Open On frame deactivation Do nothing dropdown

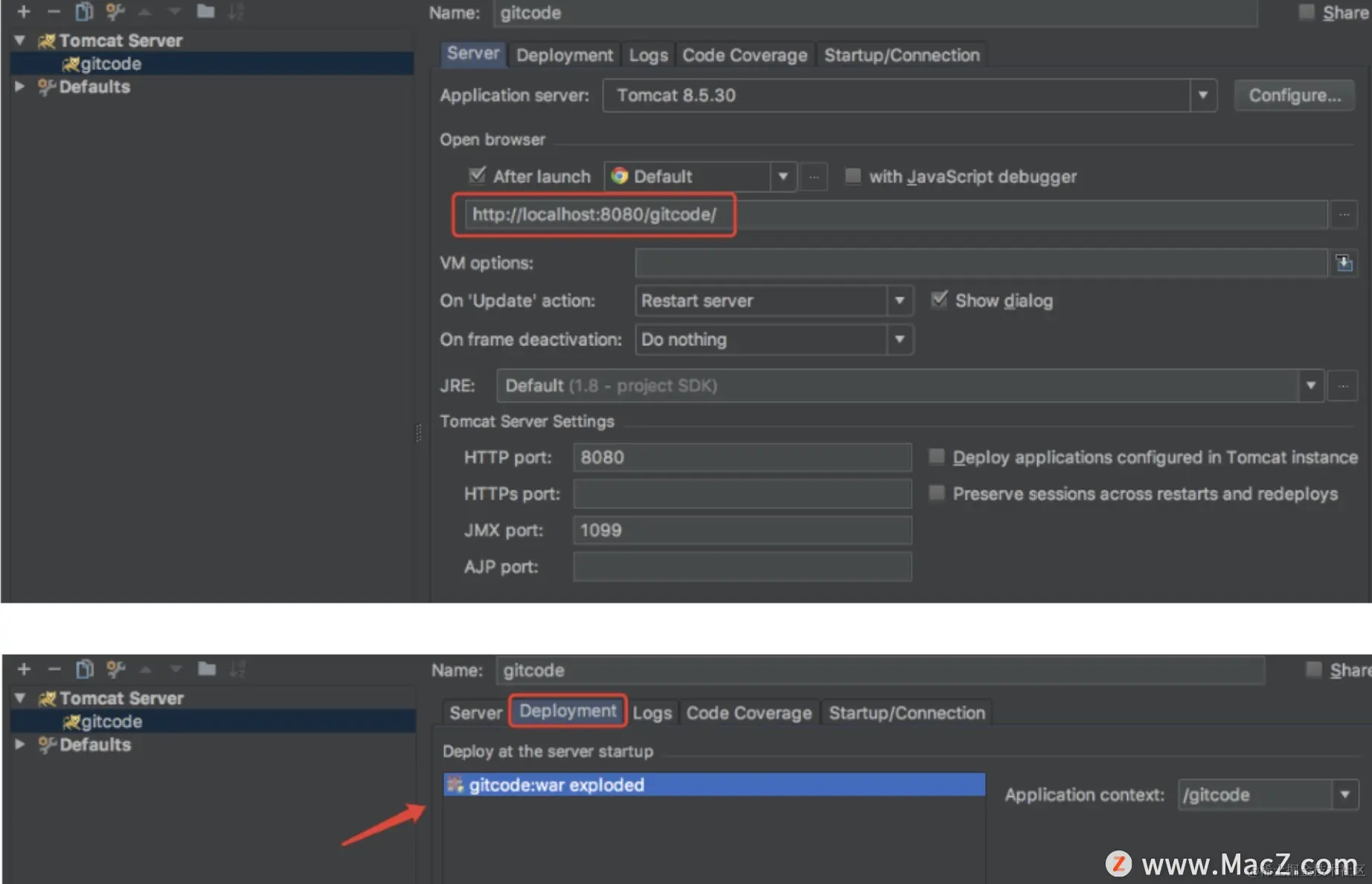coord(900,339)
